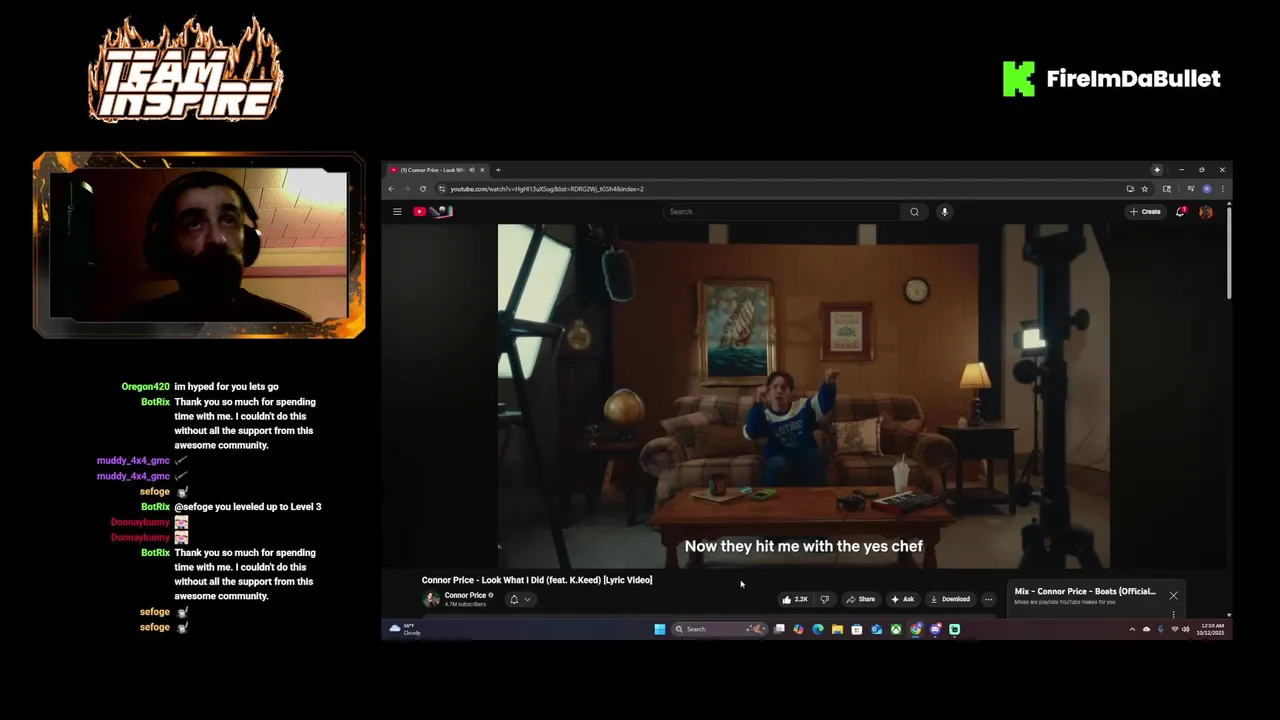Image resolution: width=1280 pixels, height=720 pixels.
Task: Click Oregon420 chat username
Action: click(x=145, y=387)
